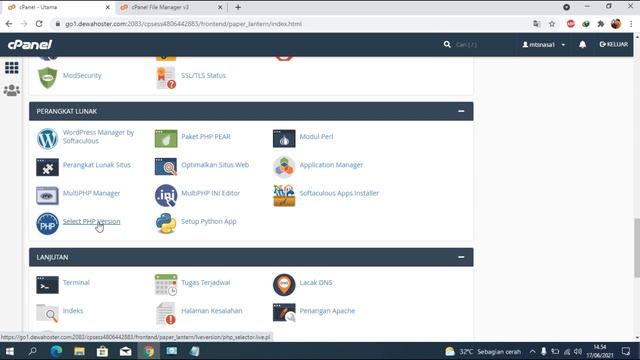Click the Softaculous Apps Installer link
Viewport: 640px width, 360px height.
(339, 193)
